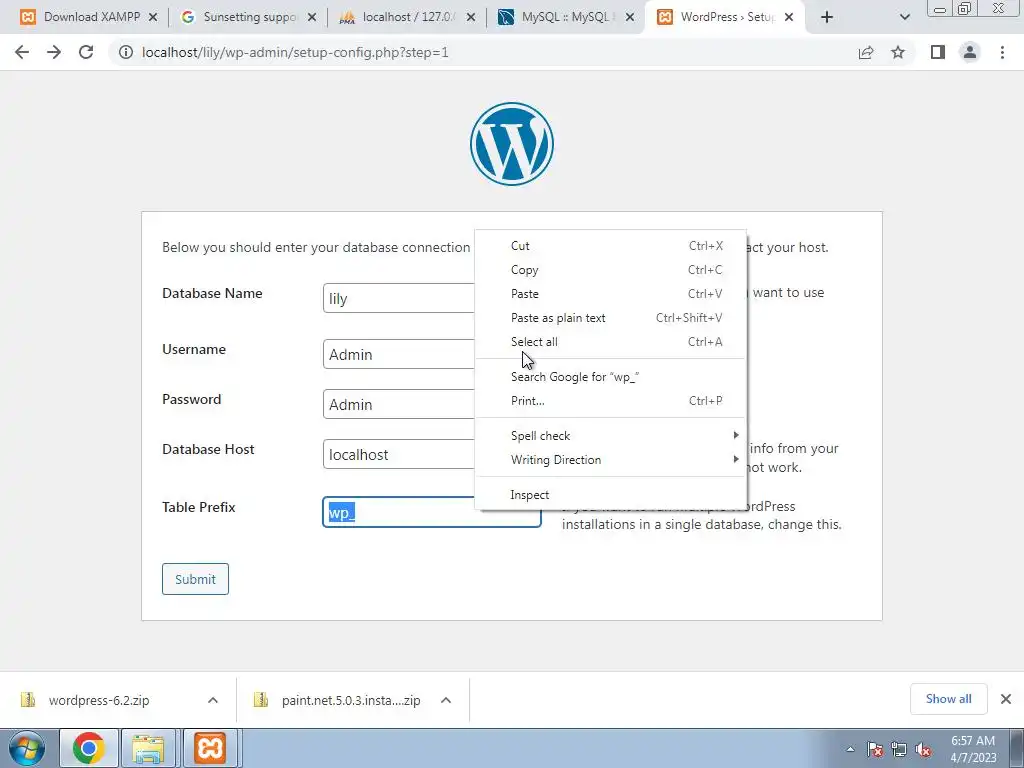Close the downloads bar
The width and height of the screenshot is (1024, 768).
[1006, 699]
